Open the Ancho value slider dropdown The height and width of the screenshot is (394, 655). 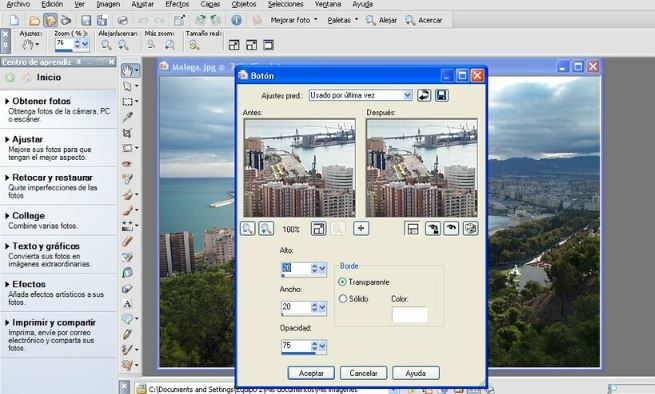pyautogui.click(x=322, y=308)
